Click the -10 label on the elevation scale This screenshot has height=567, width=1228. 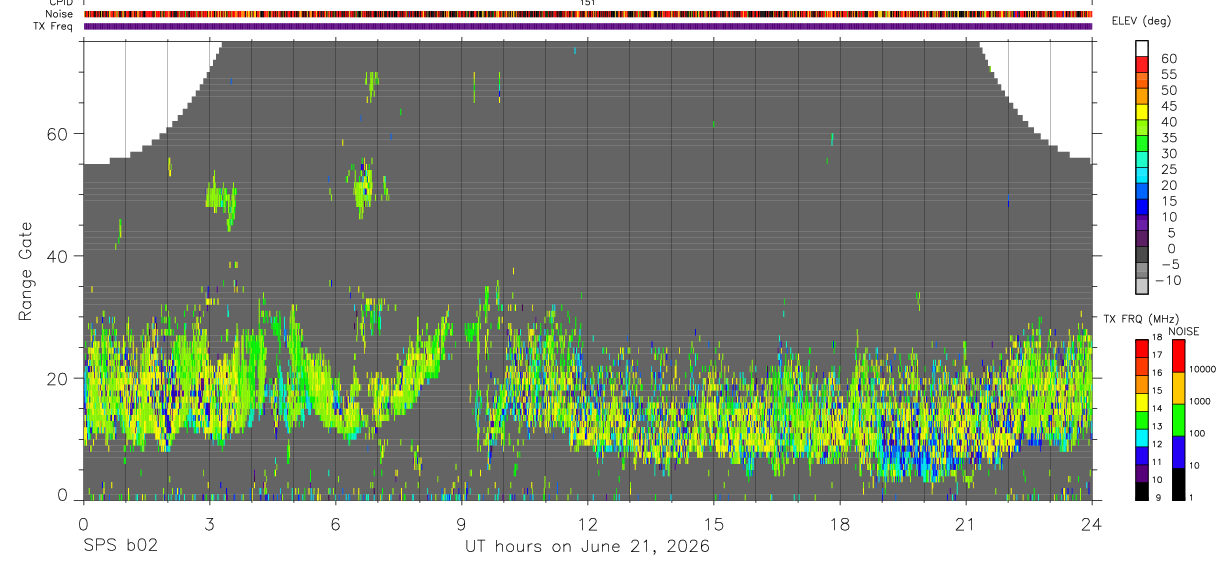pos(1168,280)
